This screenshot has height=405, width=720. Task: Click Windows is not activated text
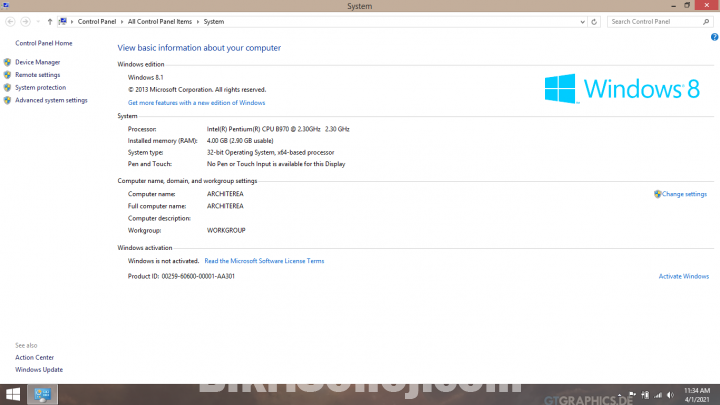tap(163, 261)
